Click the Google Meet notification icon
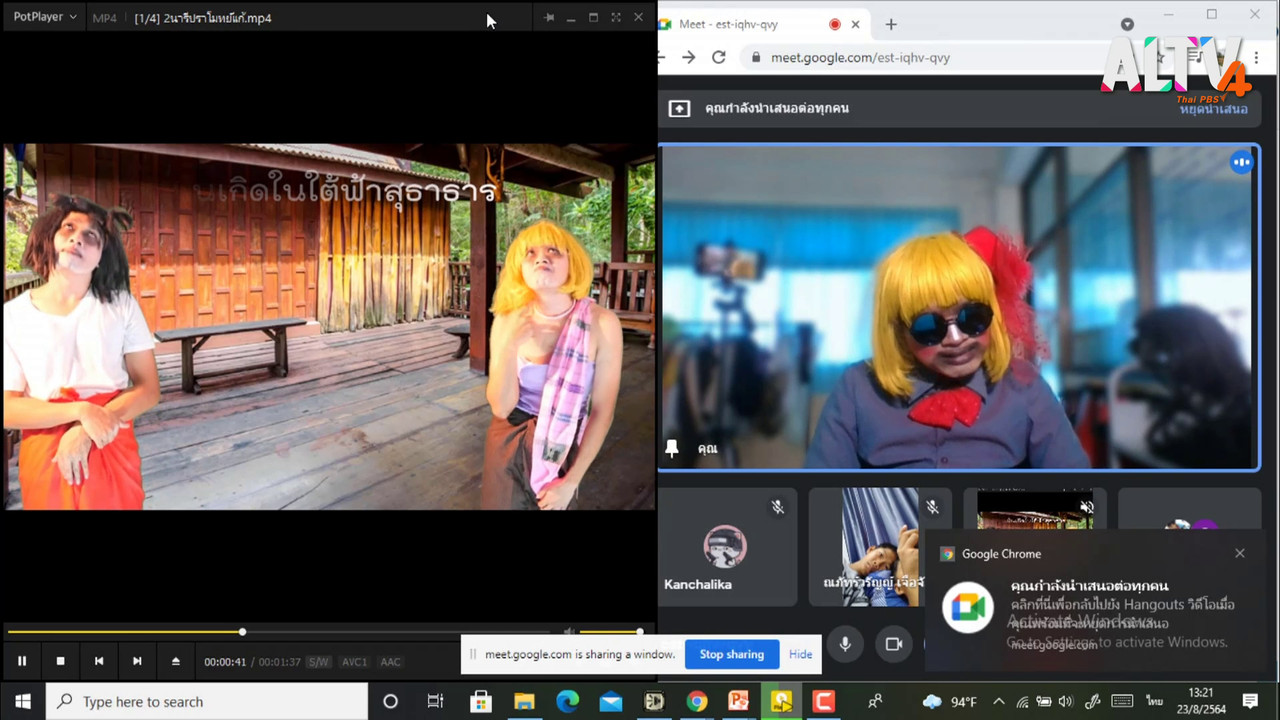The image size is (1280, 720). click(x=967, y=607)
